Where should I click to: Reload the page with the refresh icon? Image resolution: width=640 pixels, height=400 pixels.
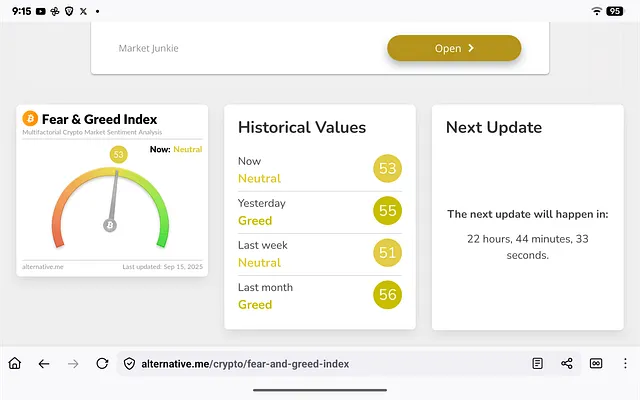coord(102,363)
